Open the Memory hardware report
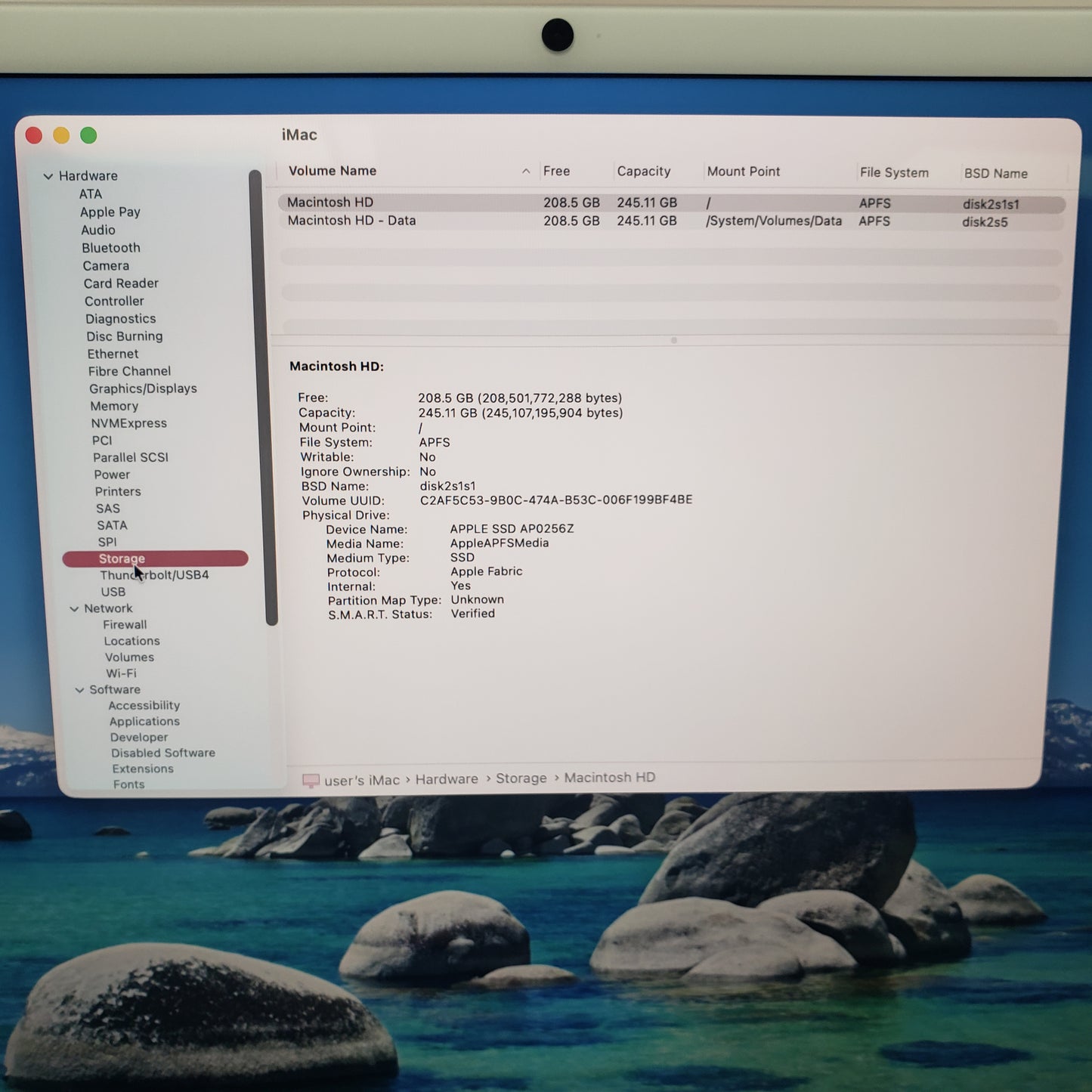 pos(114,406)
